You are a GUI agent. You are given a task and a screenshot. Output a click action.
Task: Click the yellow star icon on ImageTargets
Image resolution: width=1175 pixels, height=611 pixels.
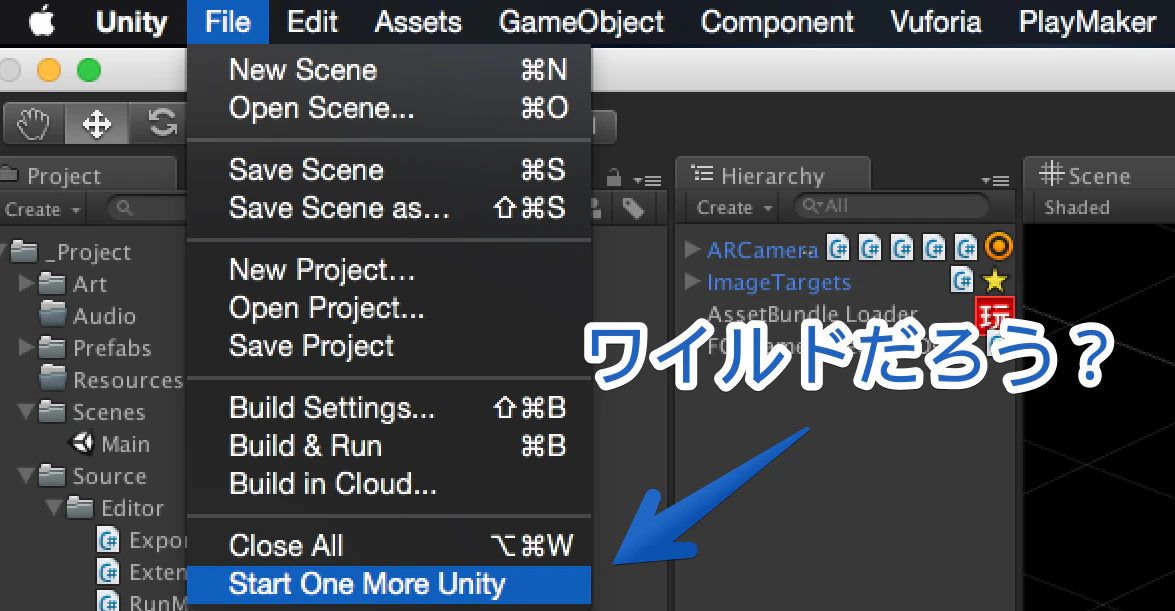click(994, 280)
